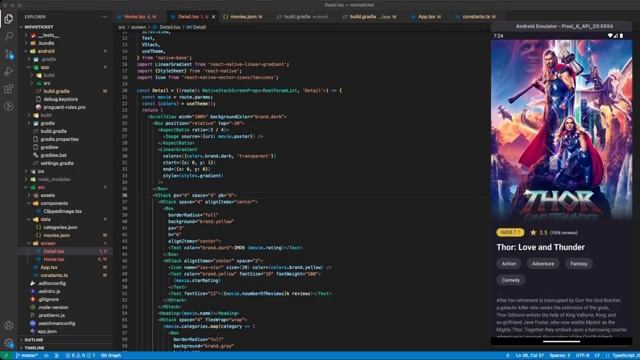
Task: Tap the Action category chip in emulator
Action: click(x=509, y=264)
